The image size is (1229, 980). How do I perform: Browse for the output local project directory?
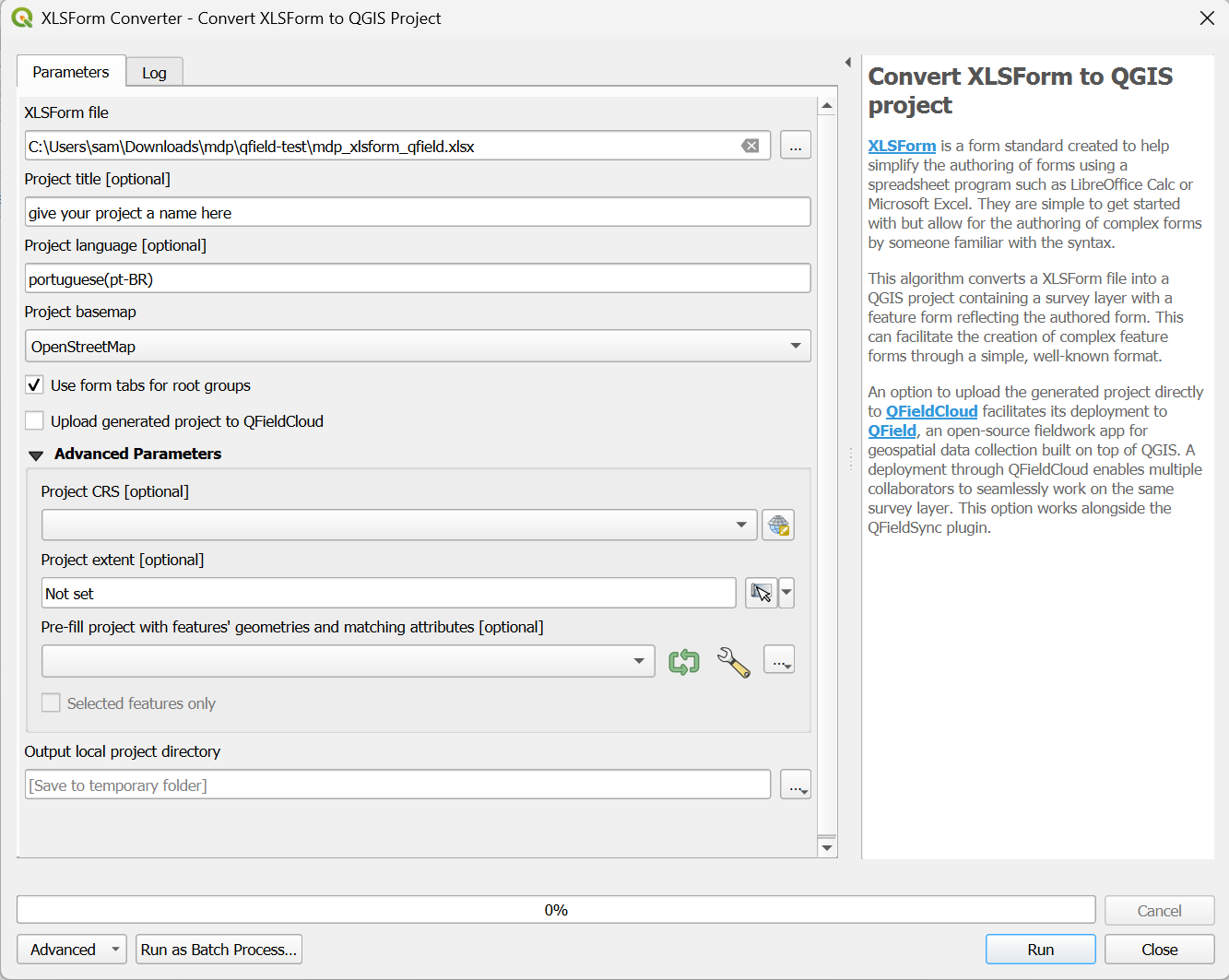(795, 785)
